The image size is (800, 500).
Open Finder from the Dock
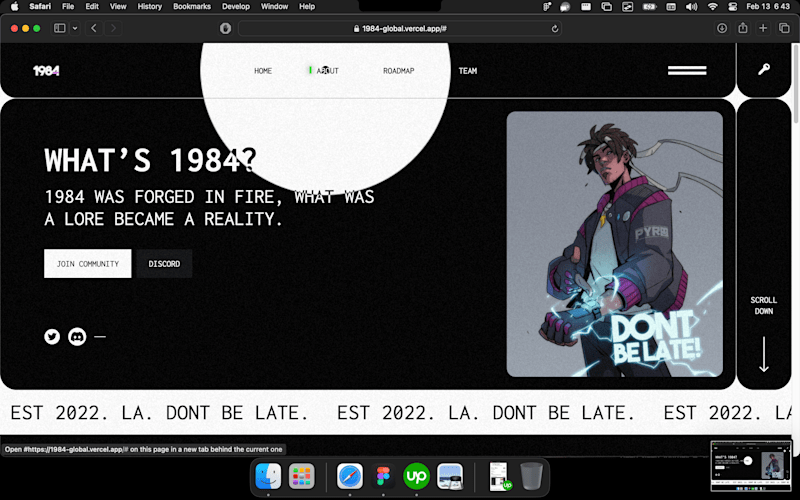pyautogui.click(x=268, y=476)
